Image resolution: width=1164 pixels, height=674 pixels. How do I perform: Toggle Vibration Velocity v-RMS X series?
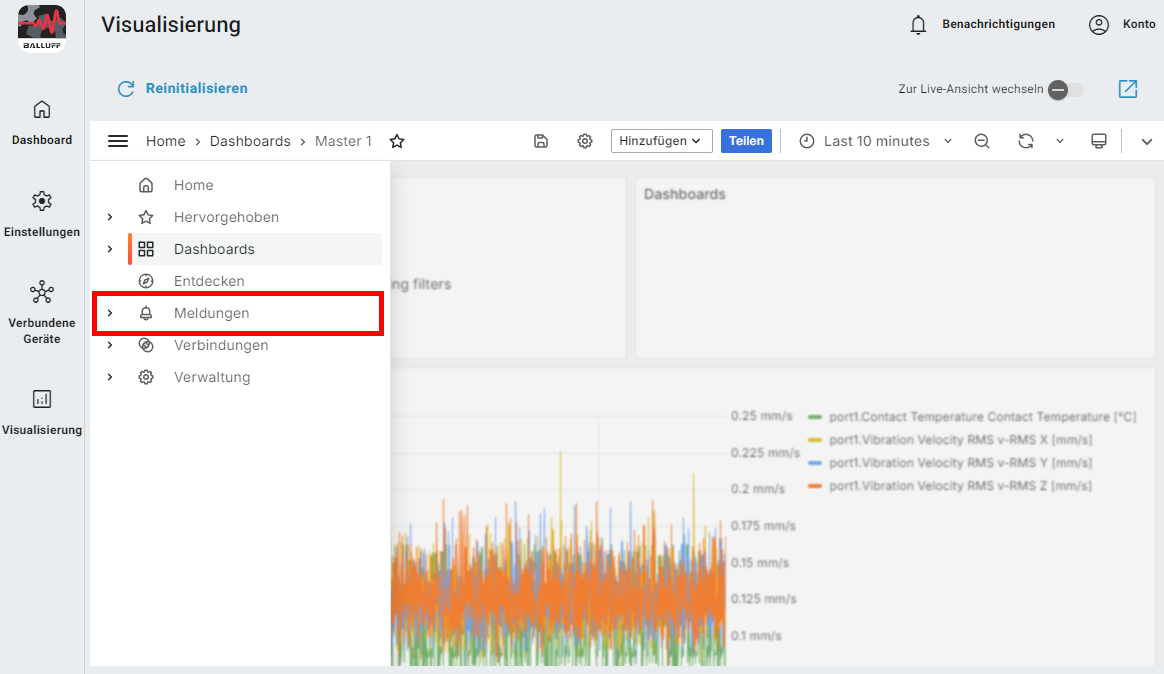coord(960,440)
